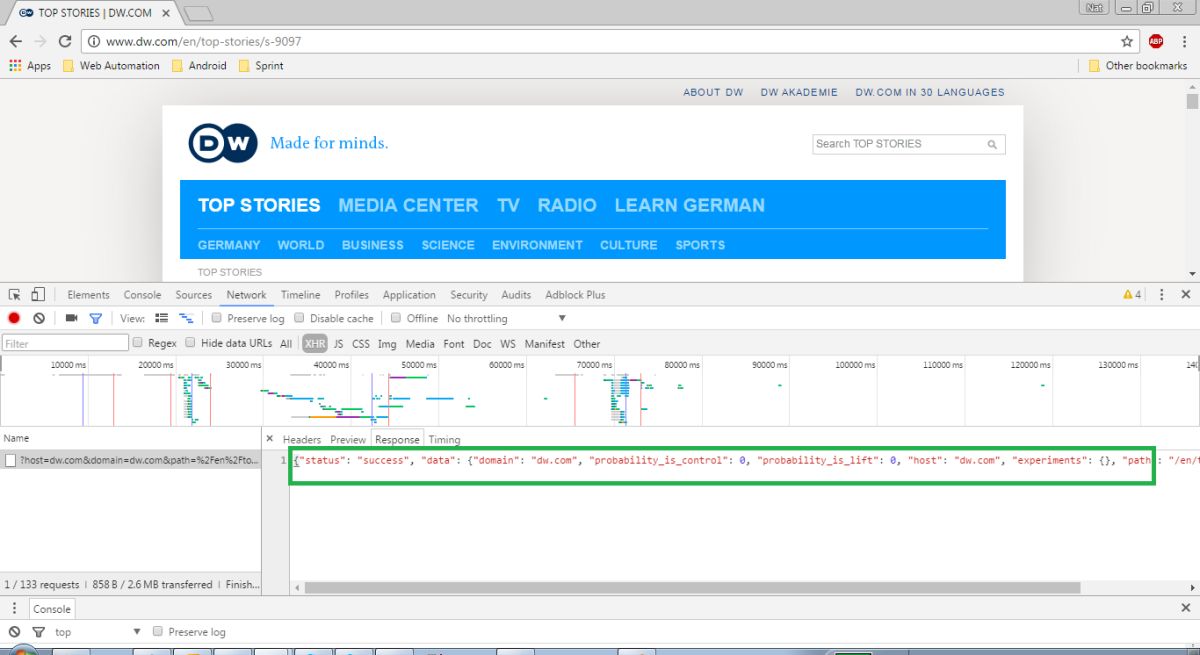Go back to the previous page

pos(15,41)
